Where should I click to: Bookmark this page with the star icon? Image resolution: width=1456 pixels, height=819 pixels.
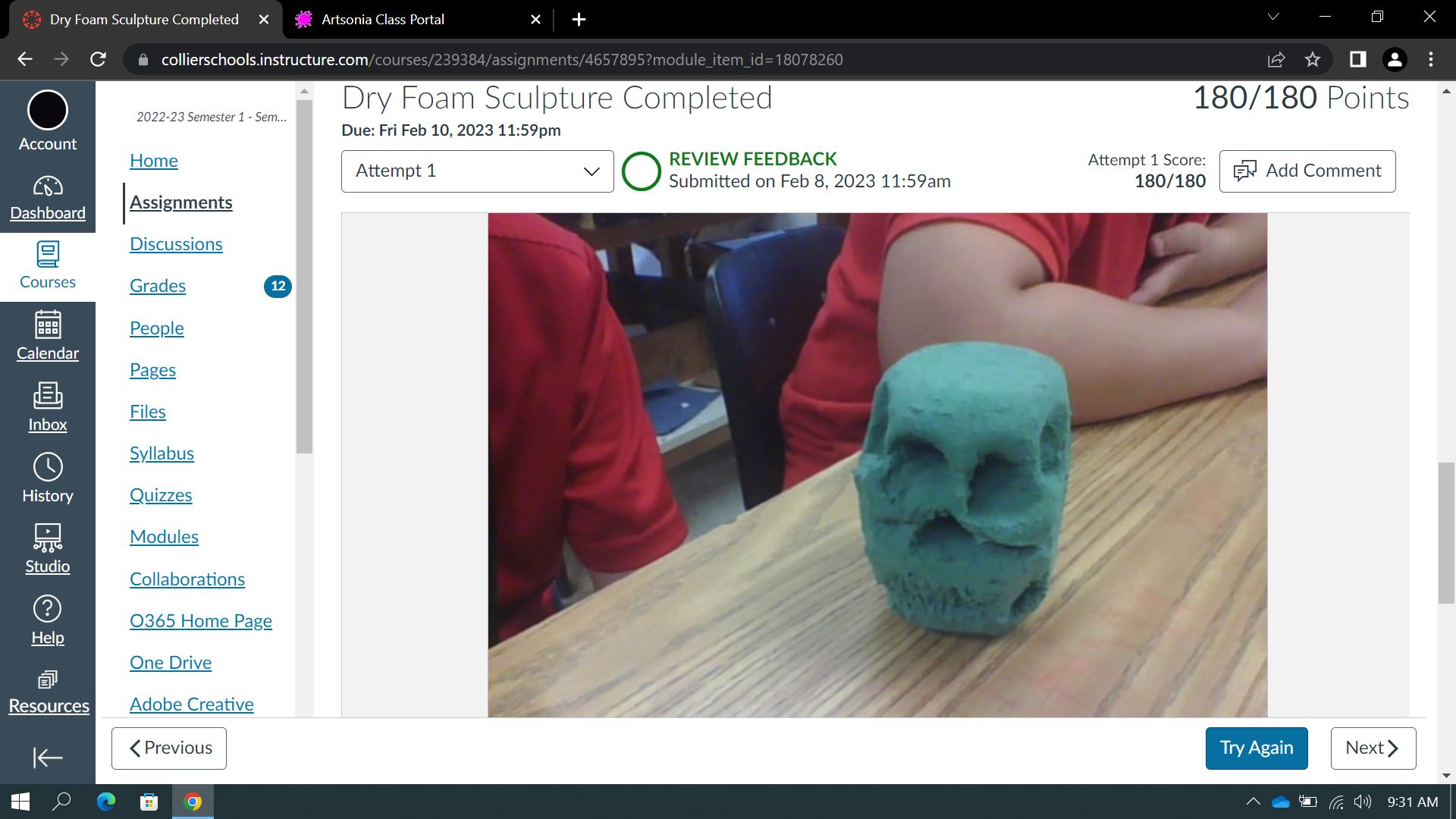1313,59
